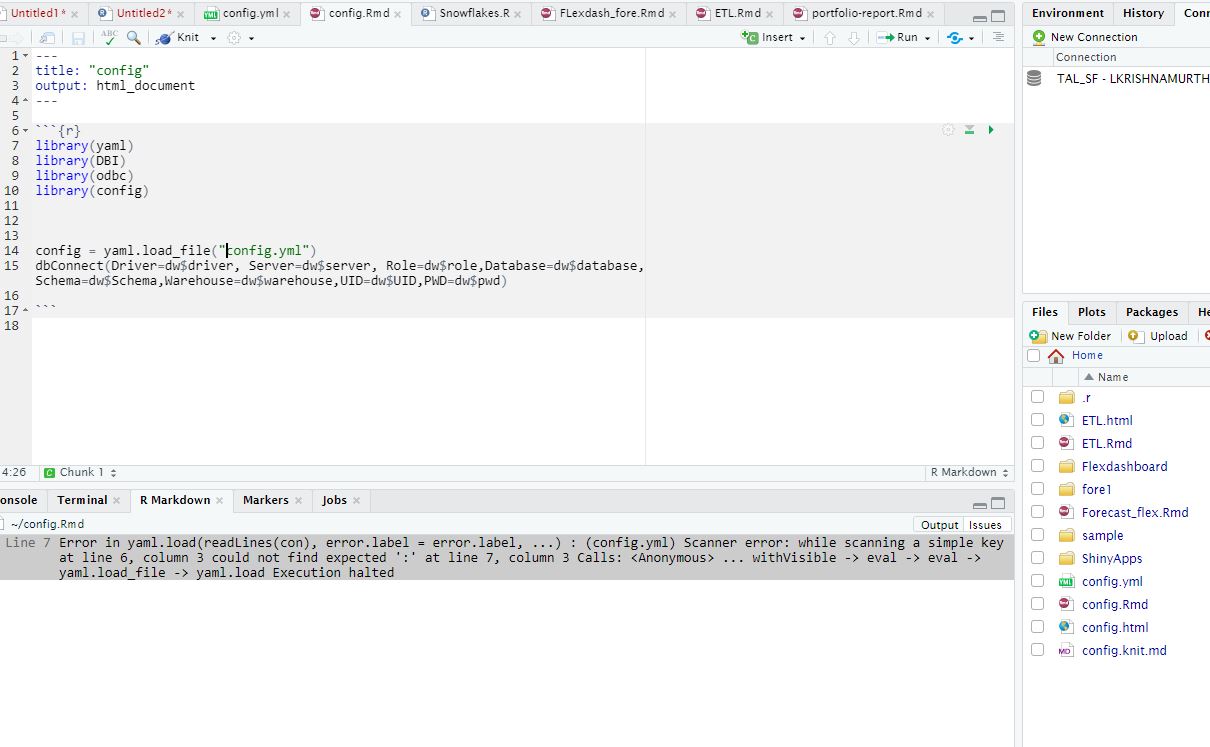Save config.Rmd using the save icon
The image size is (1210, 747).
click(76, 37)
